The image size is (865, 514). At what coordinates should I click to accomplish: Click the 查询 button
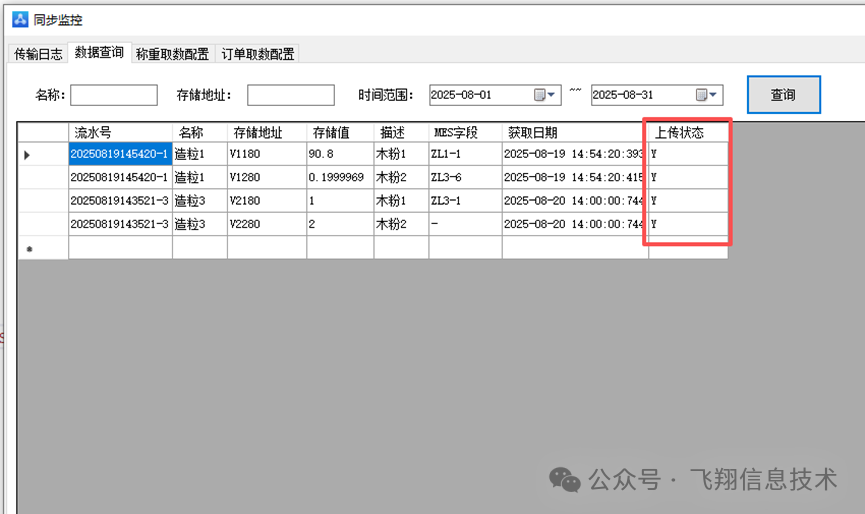point(784,95)
